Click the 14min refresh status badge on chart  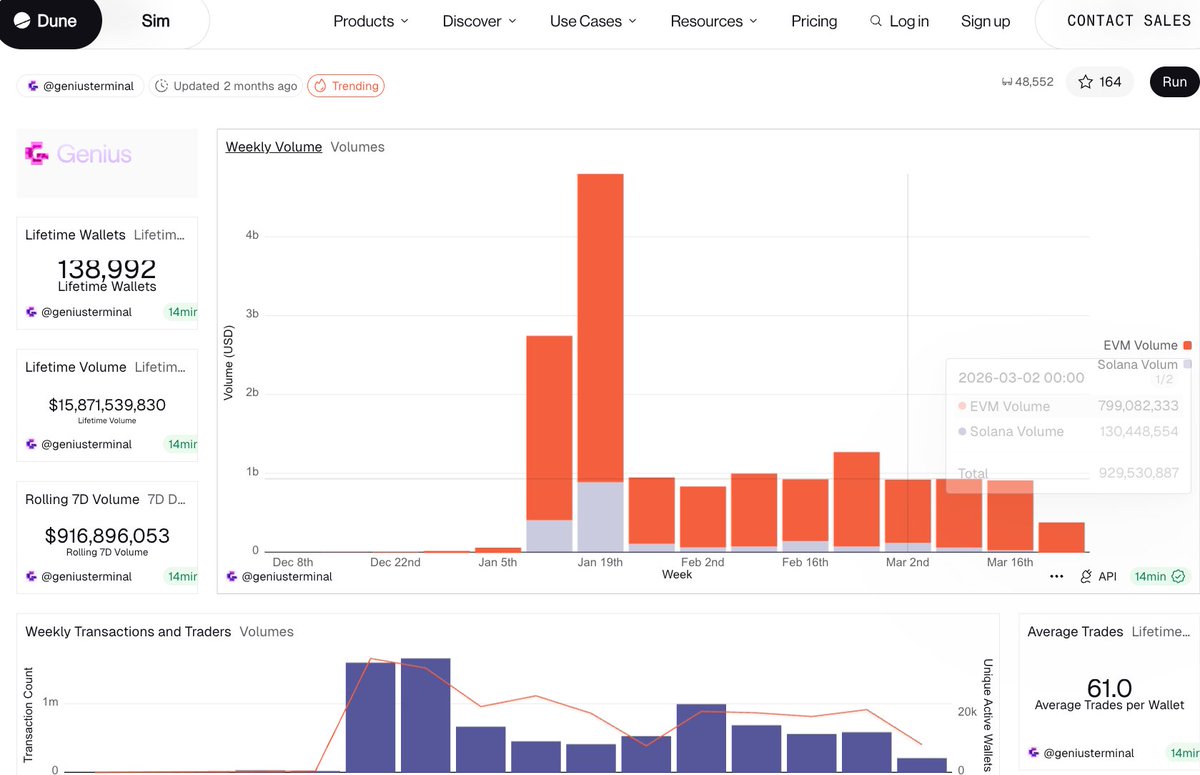point(1158,577)
